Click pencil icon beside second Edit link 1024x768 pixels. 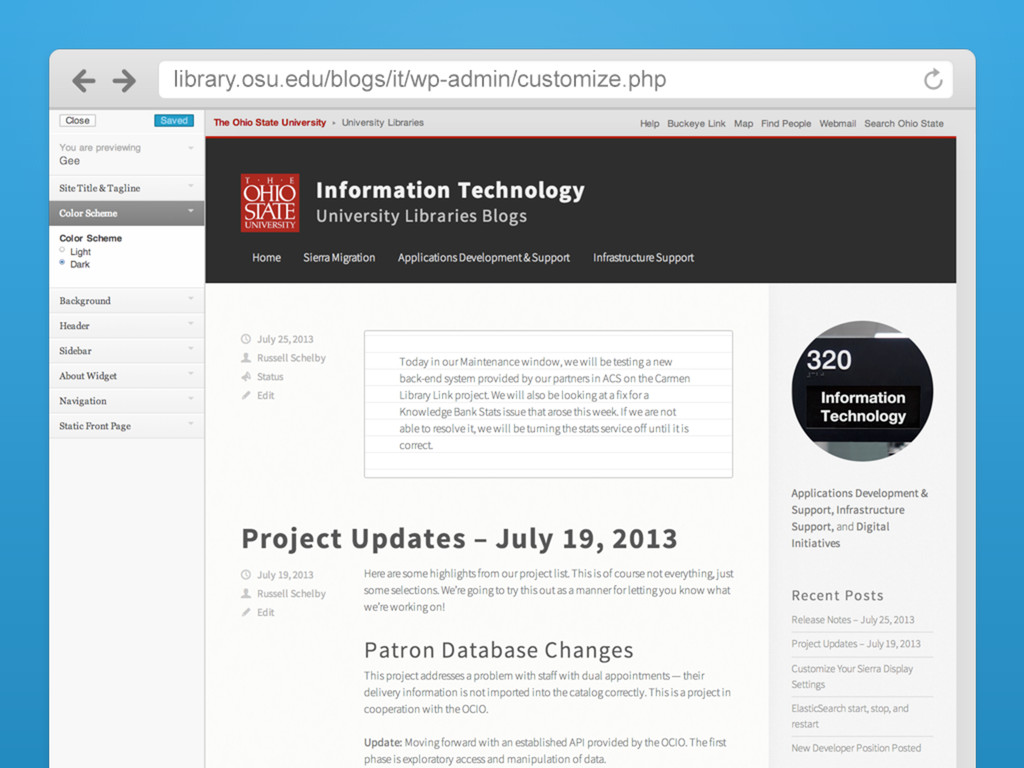tap(246, 612)
